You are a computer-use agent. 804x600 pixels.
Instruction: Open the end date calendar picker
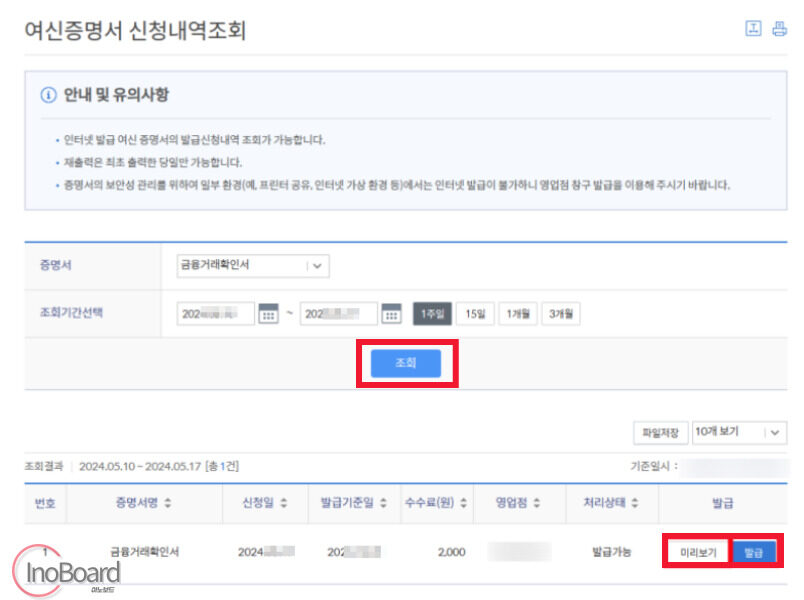(391, 313)
